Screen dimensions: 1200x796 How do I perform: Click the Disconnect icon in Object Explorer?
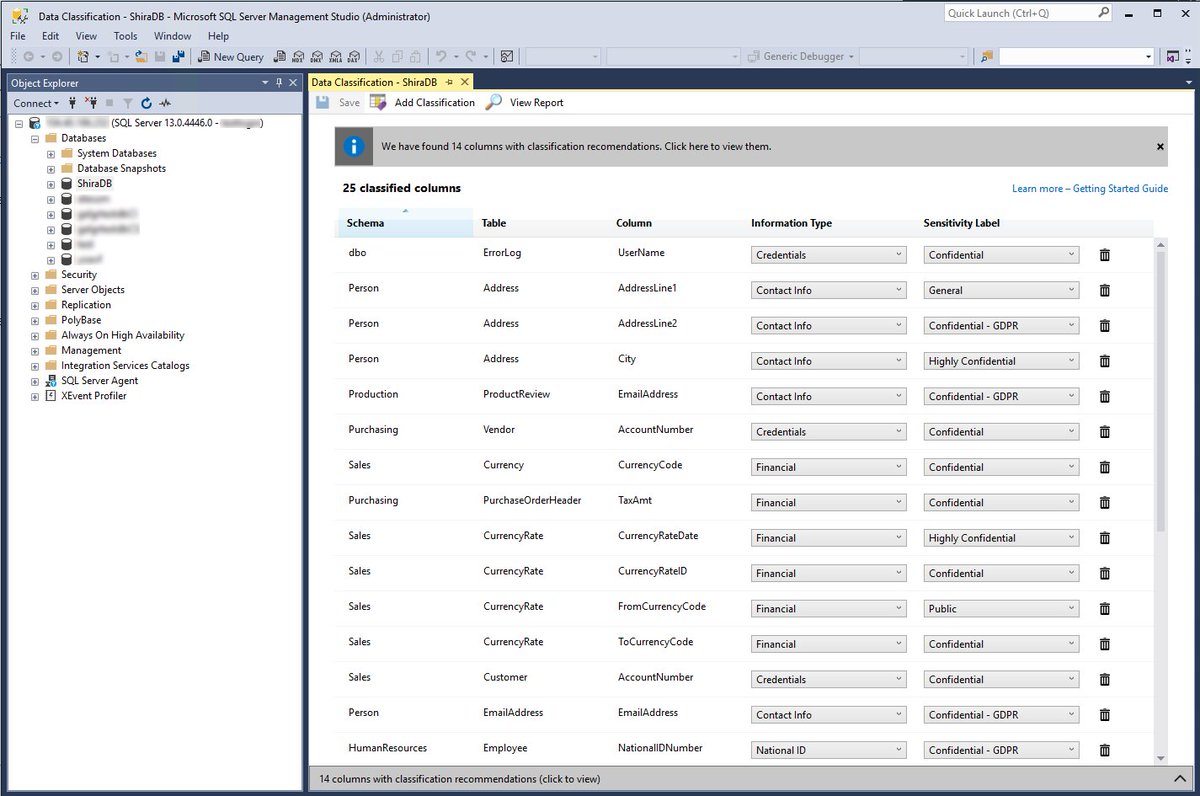pyautogui.click(x=91, y=103)
